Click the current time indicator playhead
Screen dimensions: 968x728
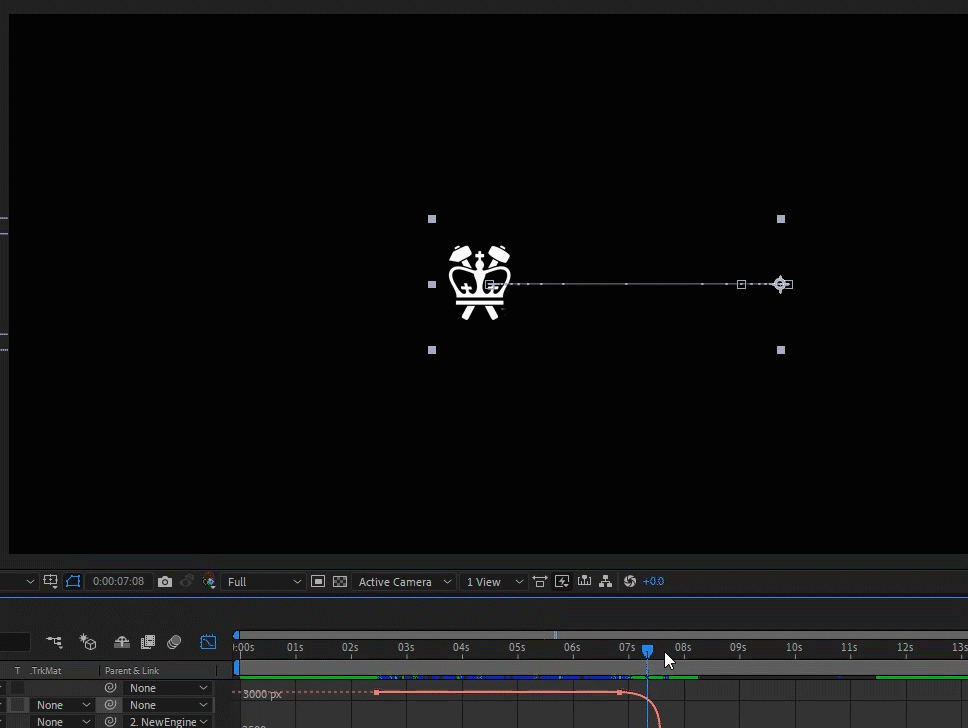[x=647, y=650]
